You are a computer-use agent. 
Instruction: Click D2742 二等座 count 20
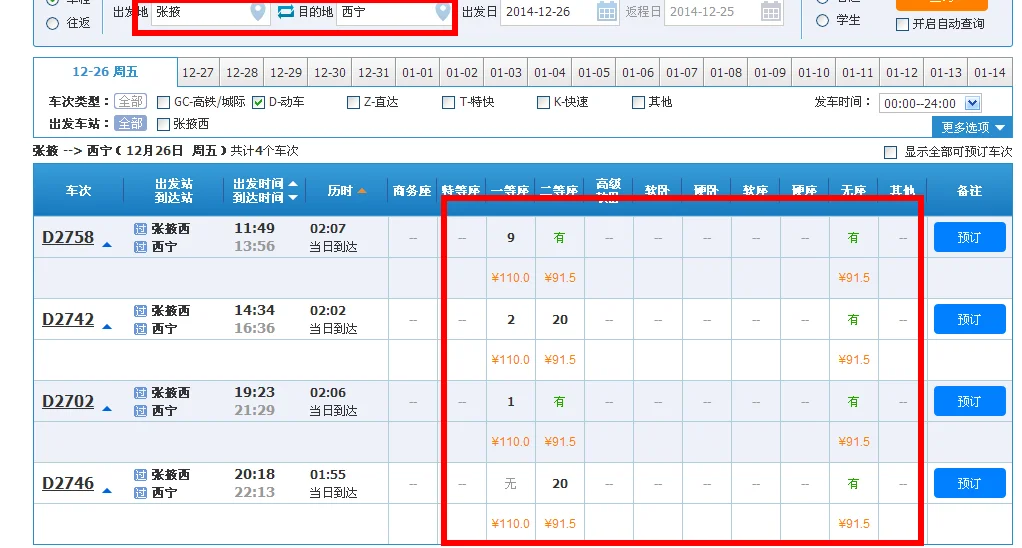coord(560,320)
